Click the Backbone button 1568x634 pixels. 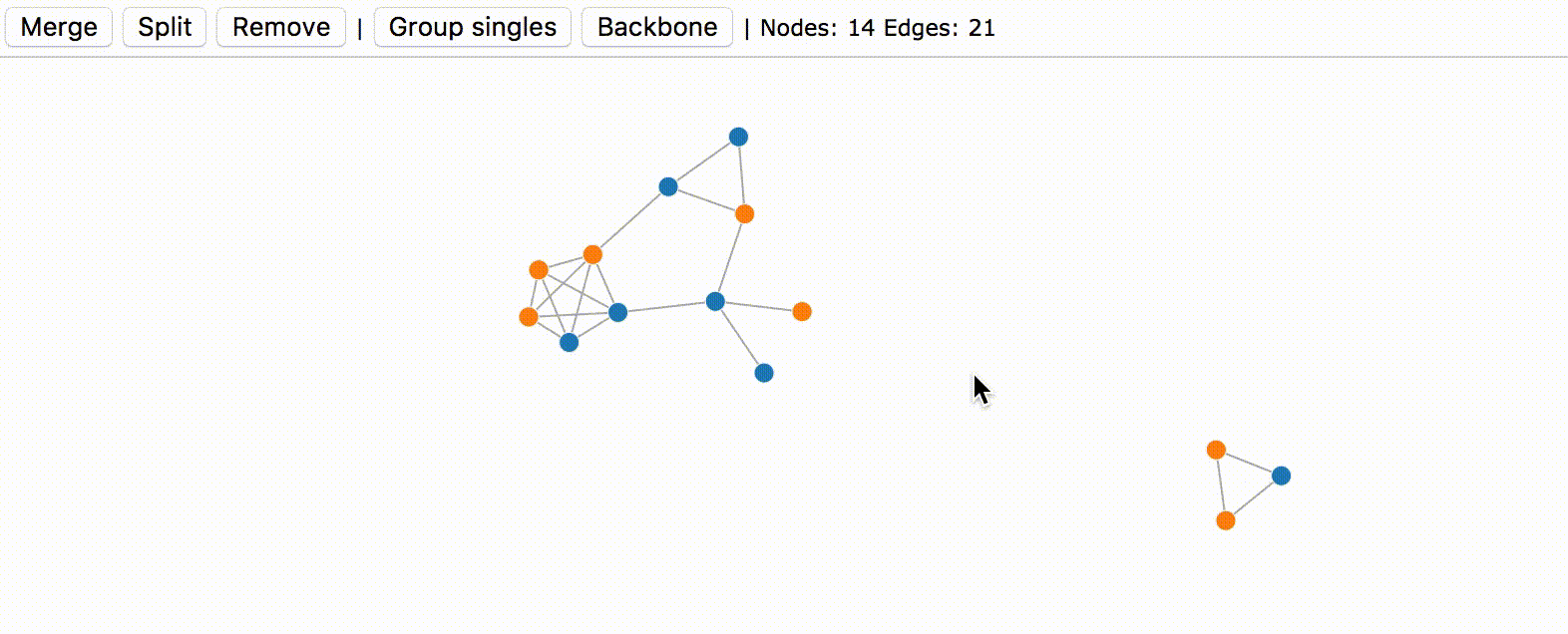(x=657, y=27)
